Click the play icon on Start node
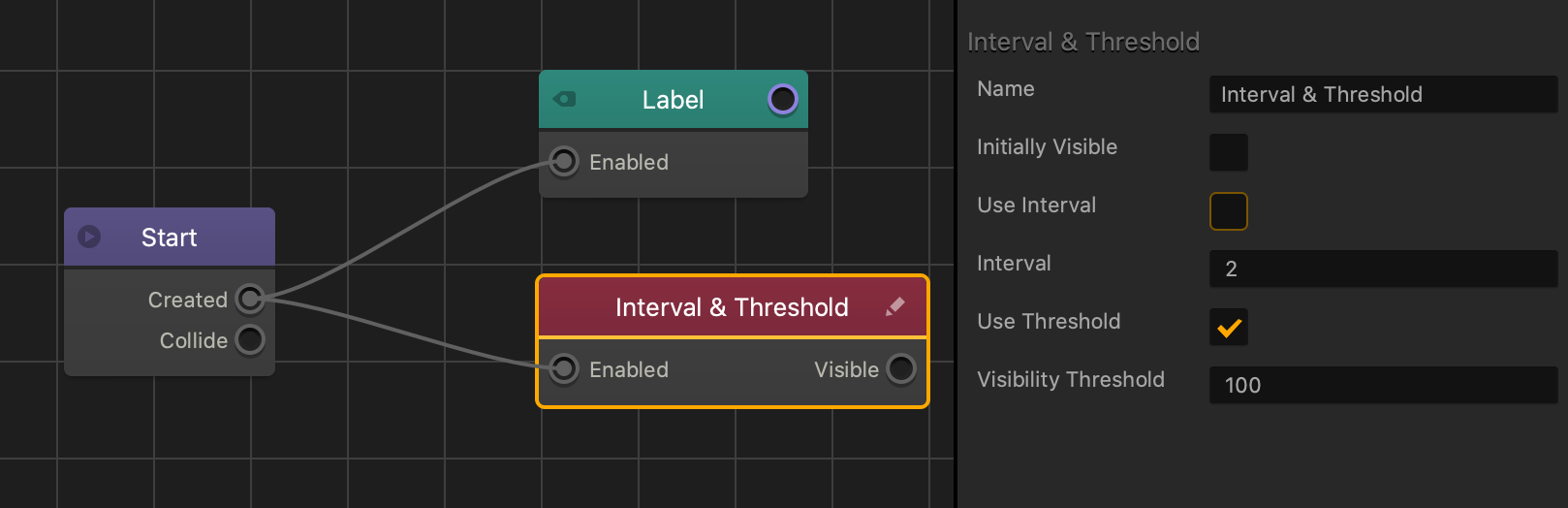This screenshot has width=1568, height=508. pyautogui.click(x=89, y=237)
